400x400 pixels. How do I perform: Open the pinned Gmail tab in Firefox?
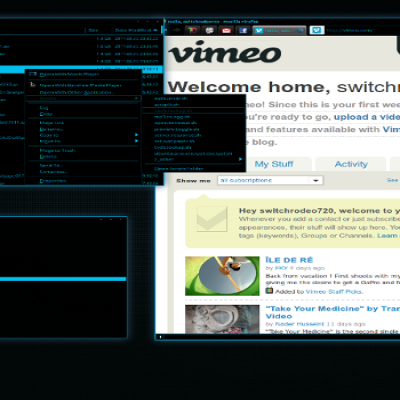point(226,30)
